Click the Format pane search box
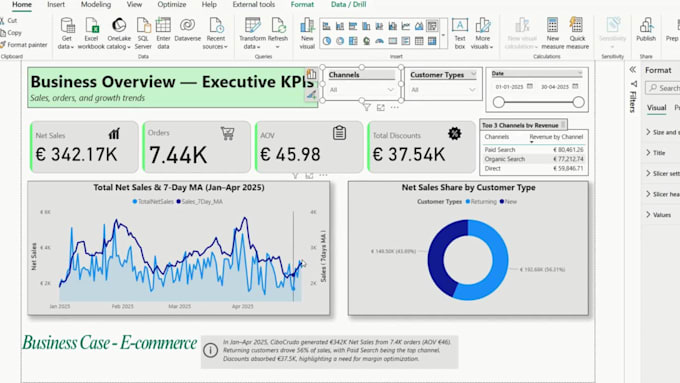 click(663, 88)
